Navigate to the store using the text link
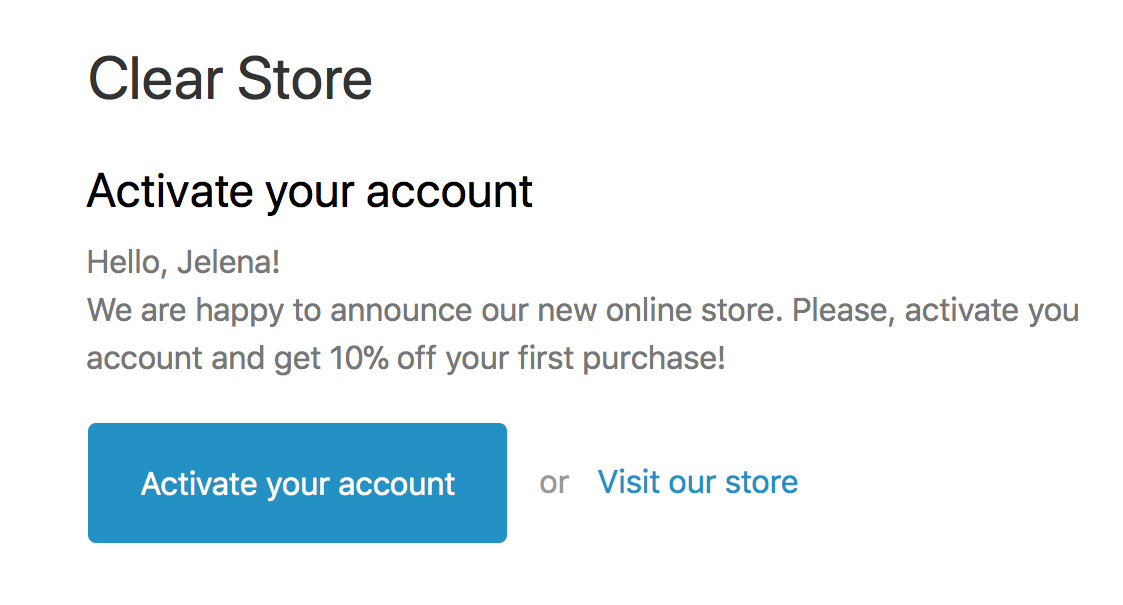 click(697, 481)
